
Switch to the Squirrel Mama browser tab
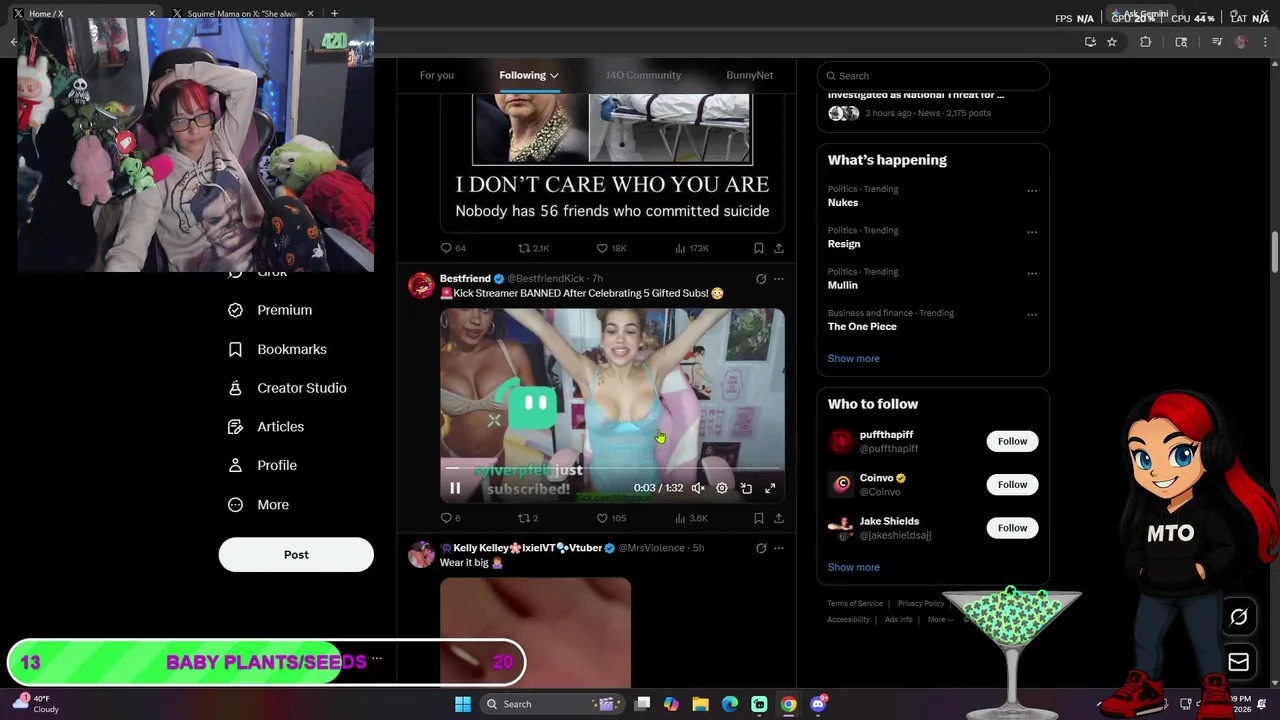click(244, 13)
